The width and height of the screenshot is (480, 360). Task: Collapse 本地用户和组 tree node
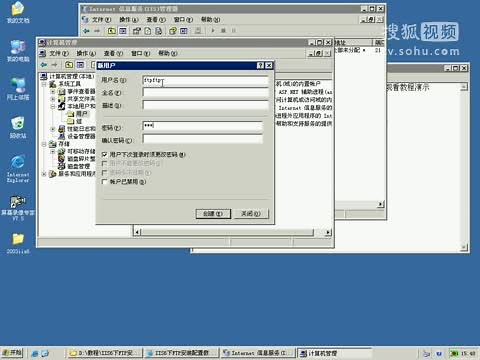(53, 106)
